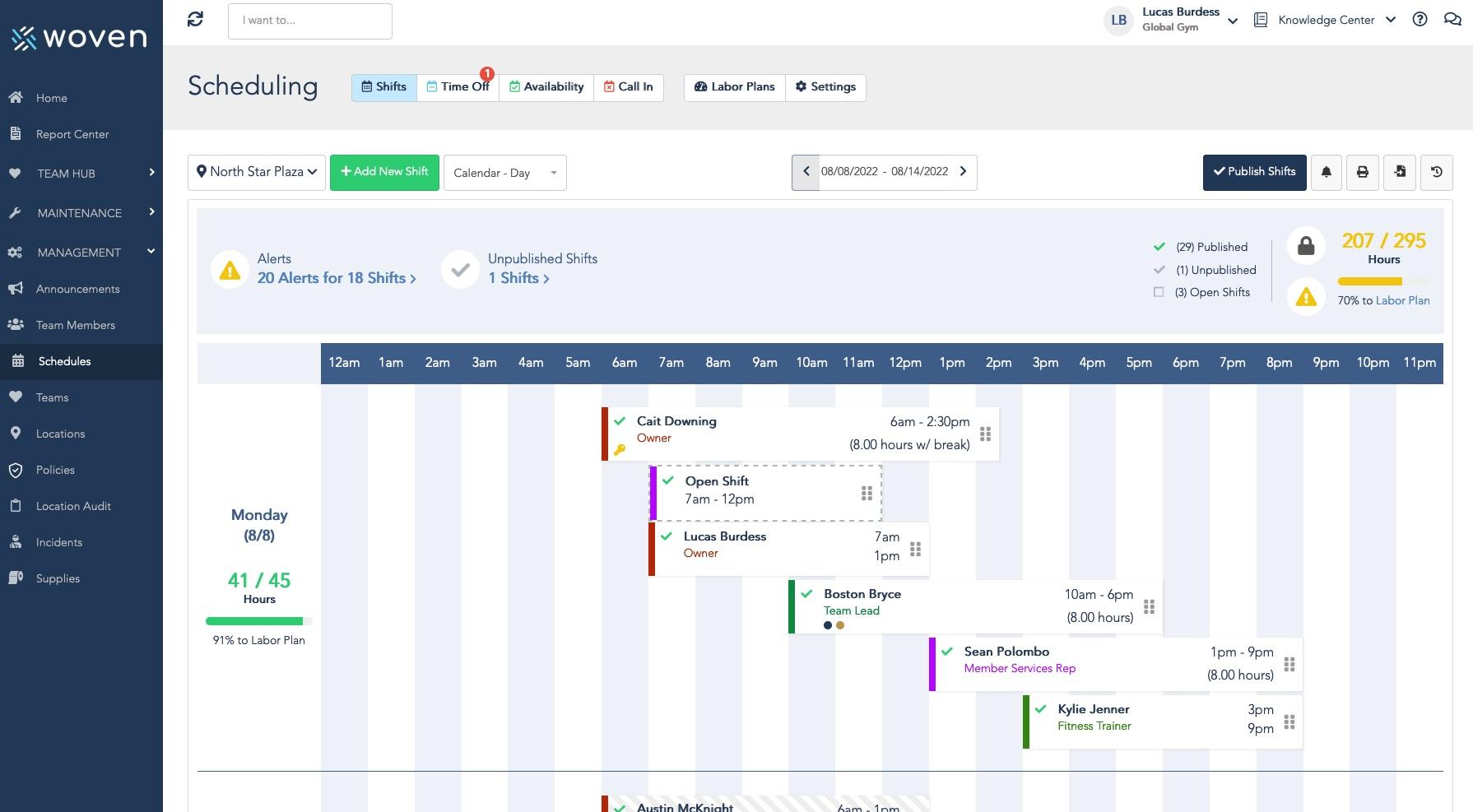
Task: Open the chat messages icon
Action: coord(1452,20)
